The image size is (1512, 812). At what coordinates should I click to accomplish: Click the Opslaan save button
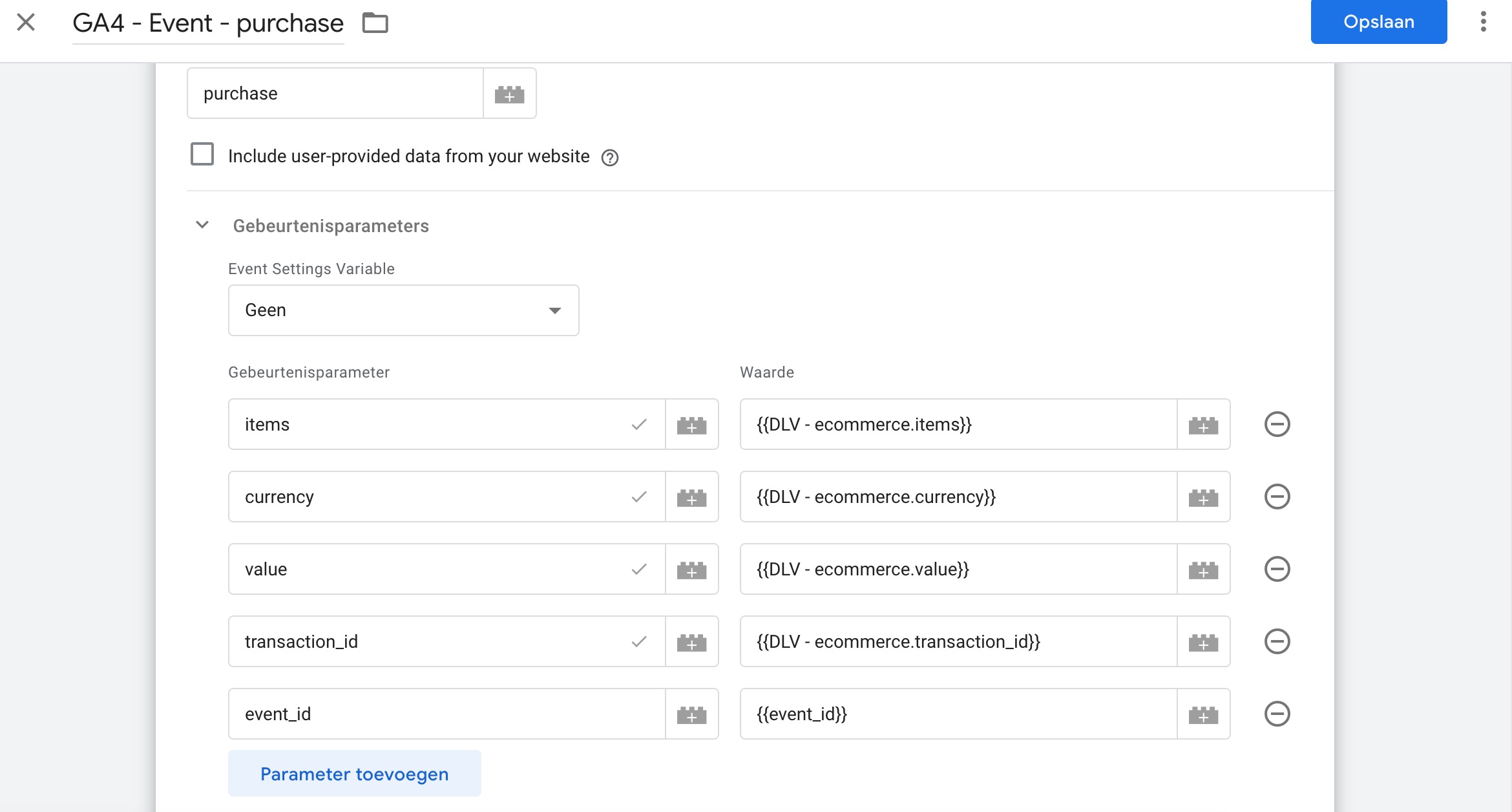coord(1379,21)
